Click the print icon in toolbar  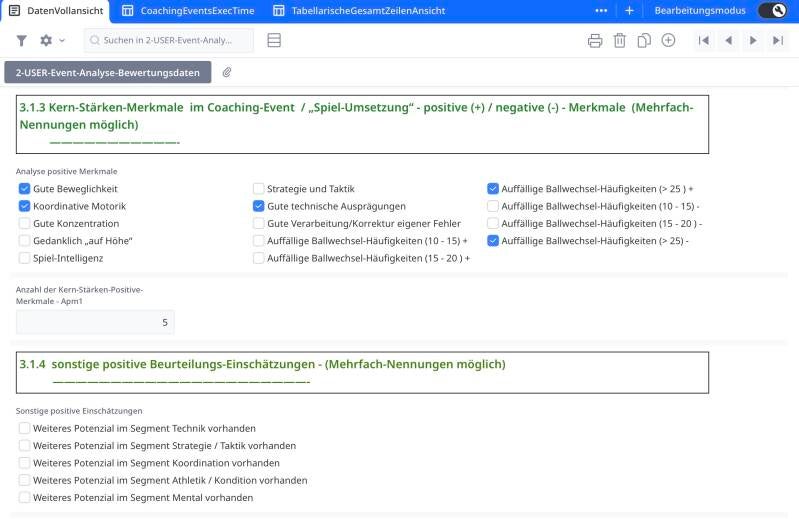coord(595,40)
